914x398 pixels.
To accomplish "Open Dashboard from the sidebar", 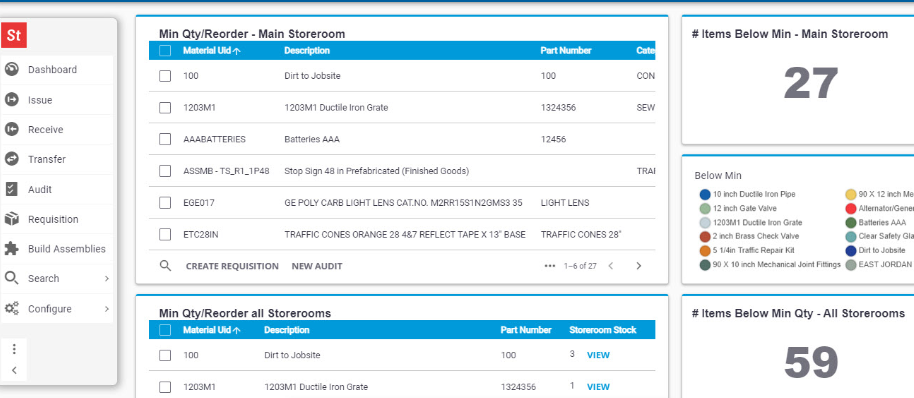I will (52, 69).
